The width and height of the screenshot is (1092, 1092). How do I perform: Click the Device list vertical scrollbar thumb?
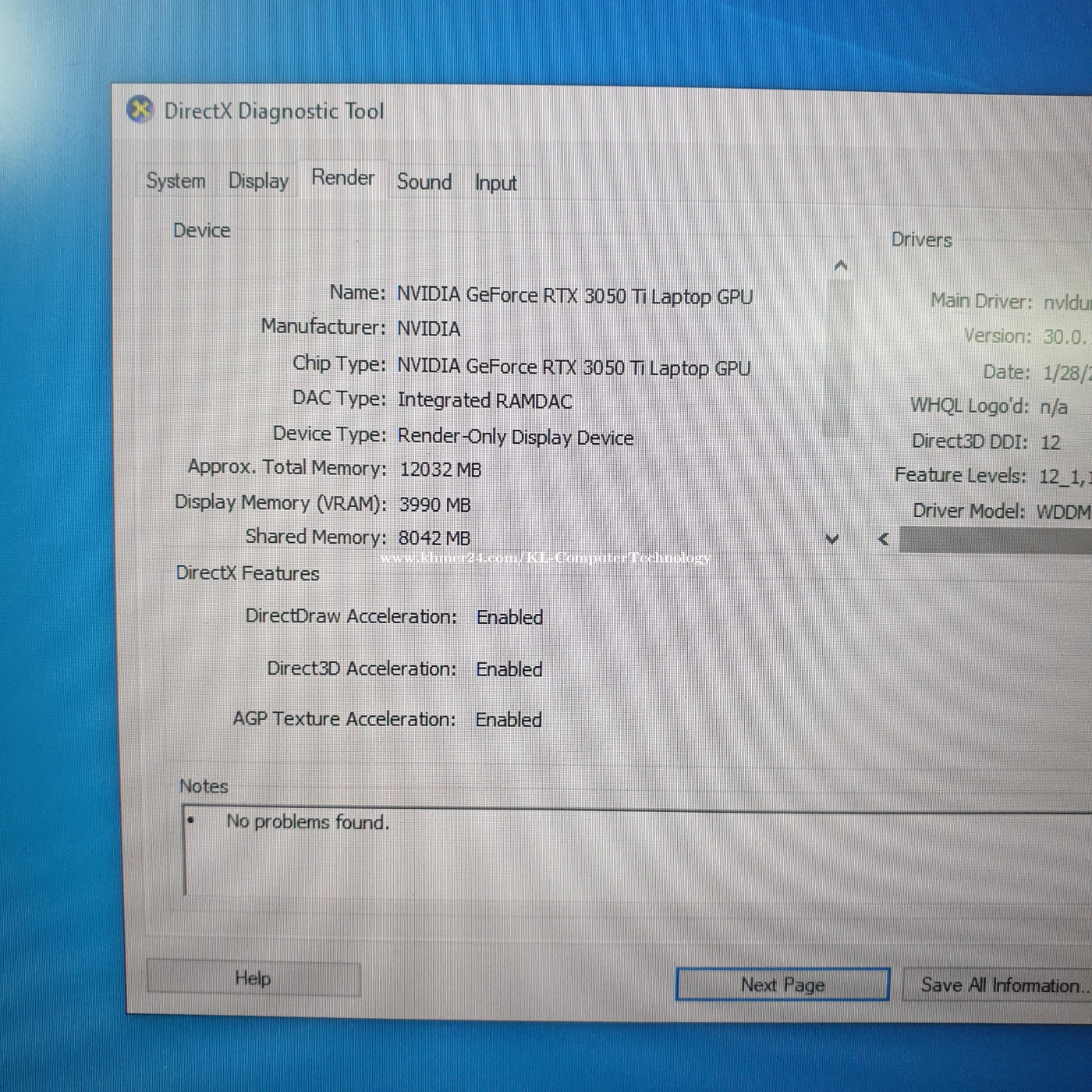pos(838,357)
